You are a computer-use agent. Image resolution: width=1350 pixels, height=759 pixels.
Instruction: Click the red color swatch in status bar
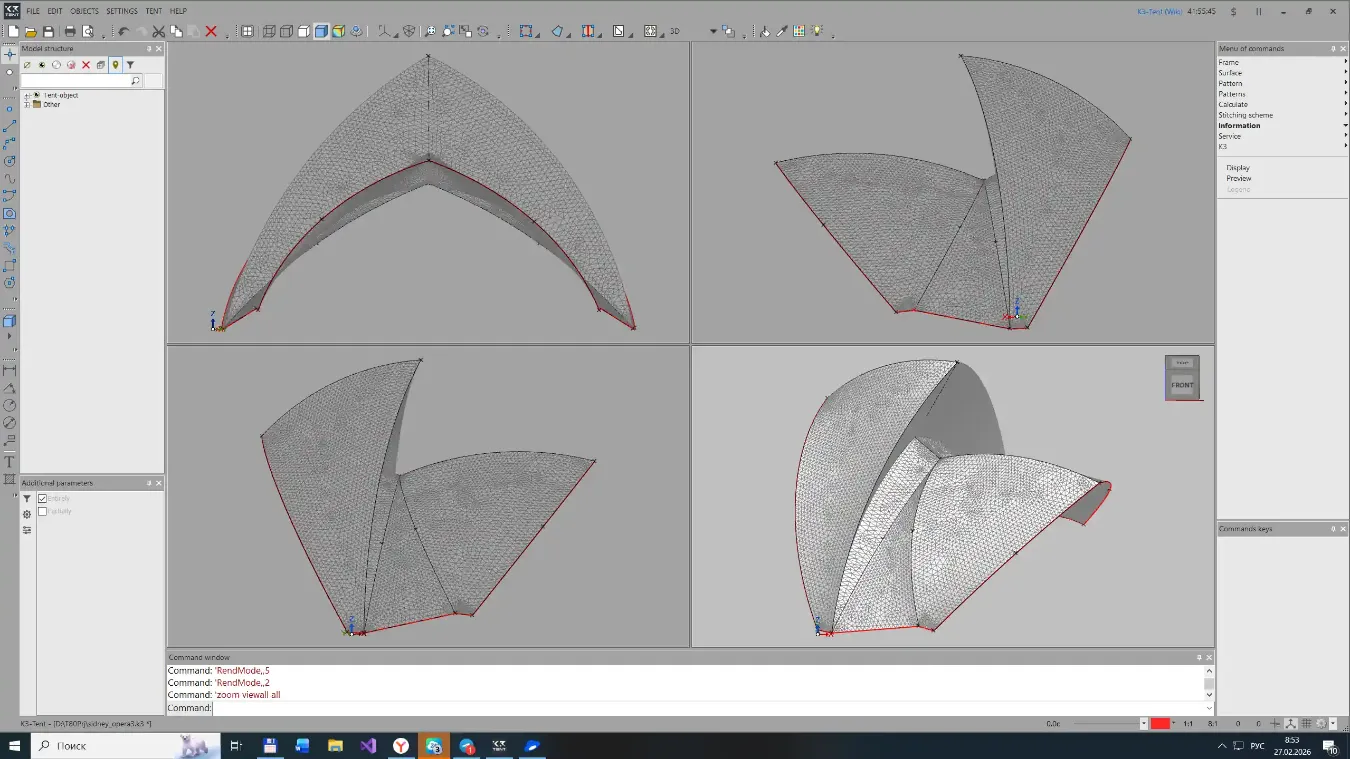click(1160, 723)
